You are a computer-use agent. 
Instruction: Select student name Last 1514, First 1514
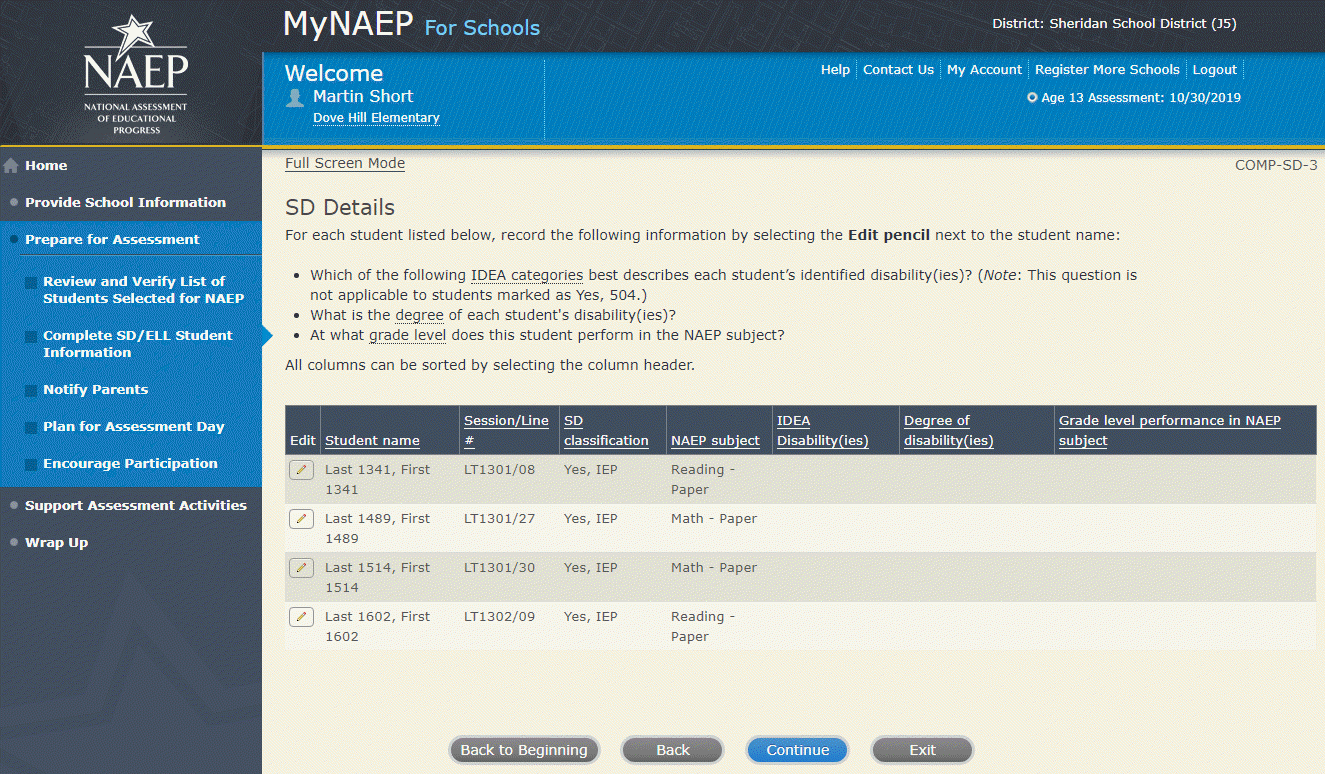(x=377, y=578)
